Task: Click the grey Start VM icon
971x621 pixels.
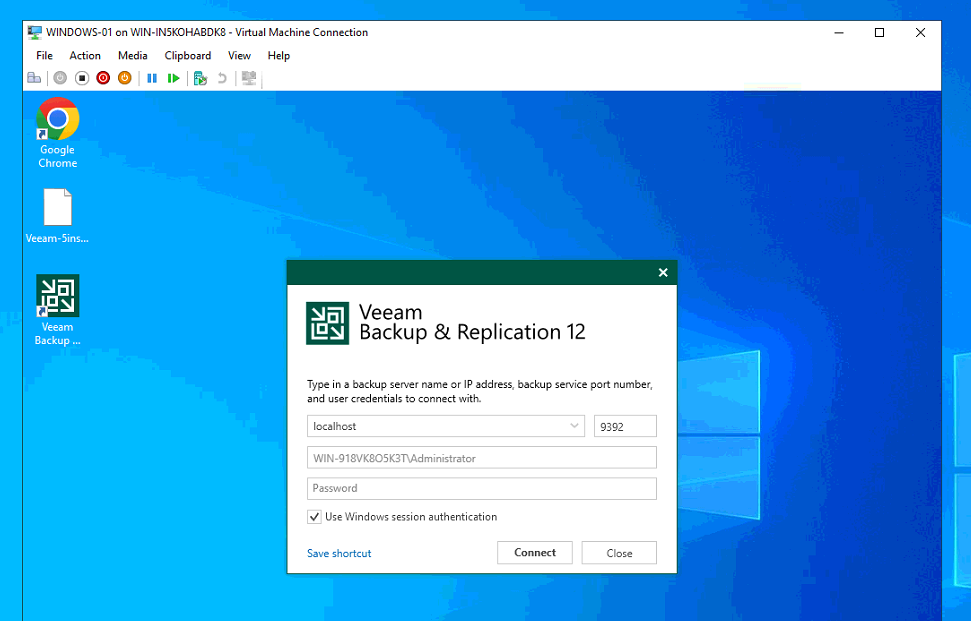Action: coord(60,78)
